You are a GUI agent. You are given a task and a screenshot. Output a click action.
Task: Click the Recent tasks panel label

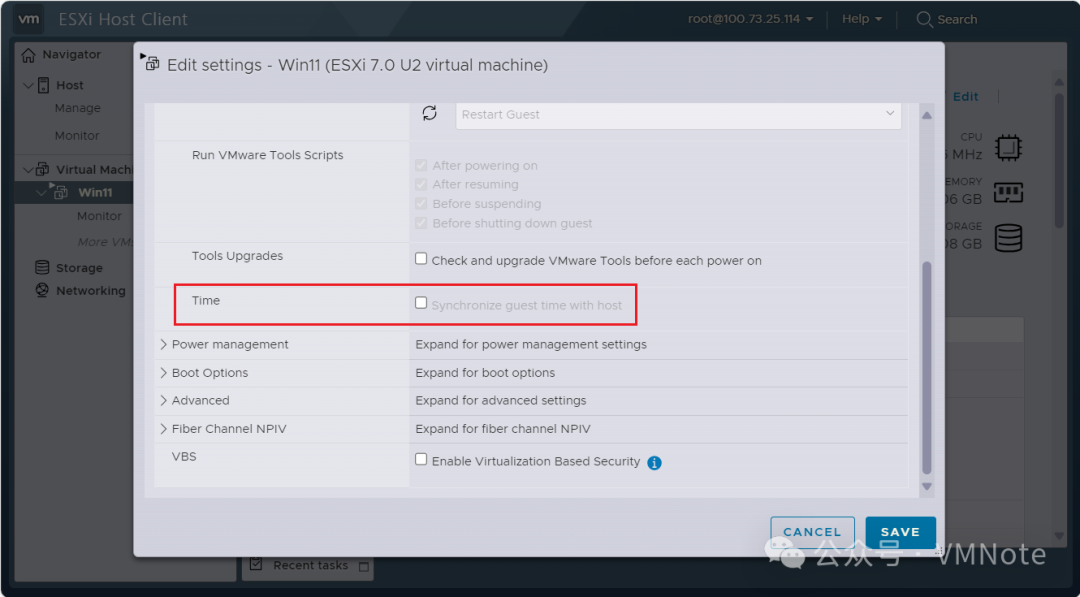[311, 565]
